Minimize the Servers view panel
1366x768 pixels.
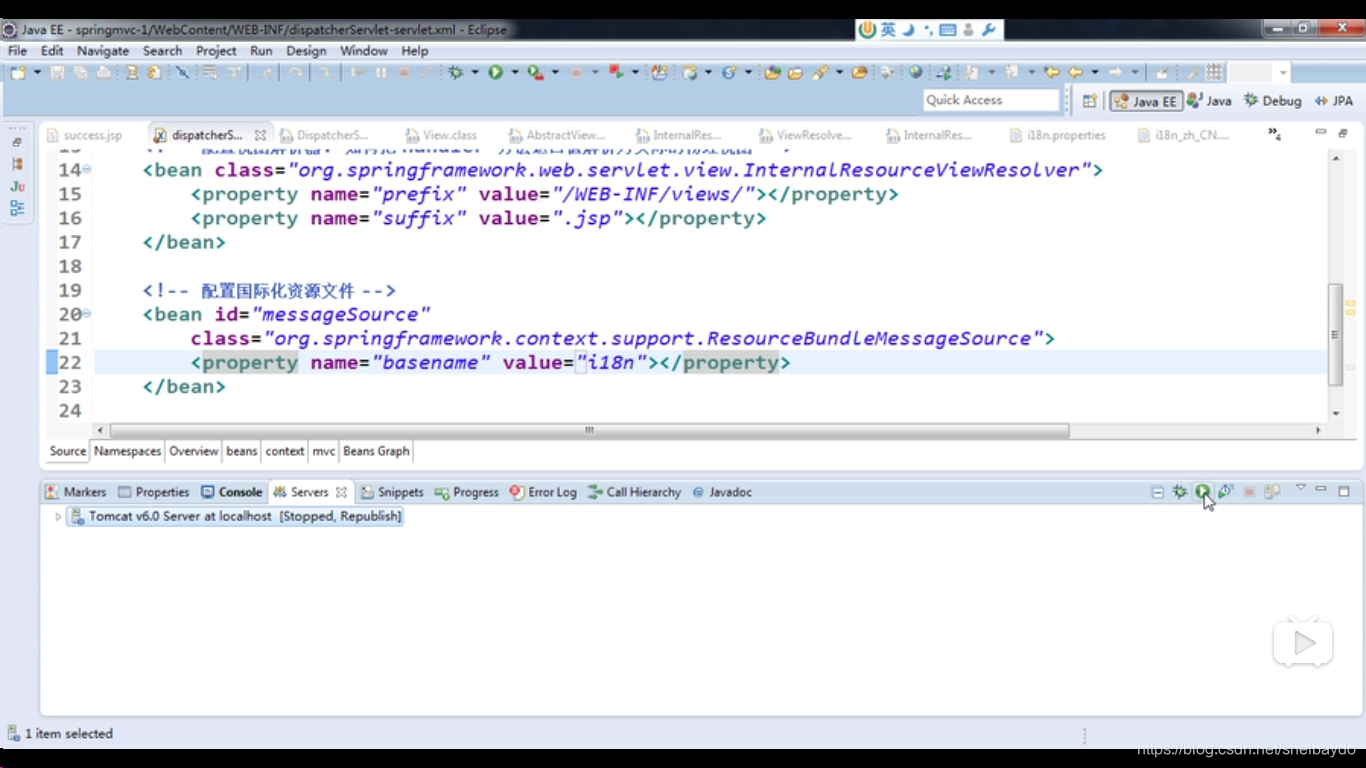pyautogui.click(x=1321, y=490)
